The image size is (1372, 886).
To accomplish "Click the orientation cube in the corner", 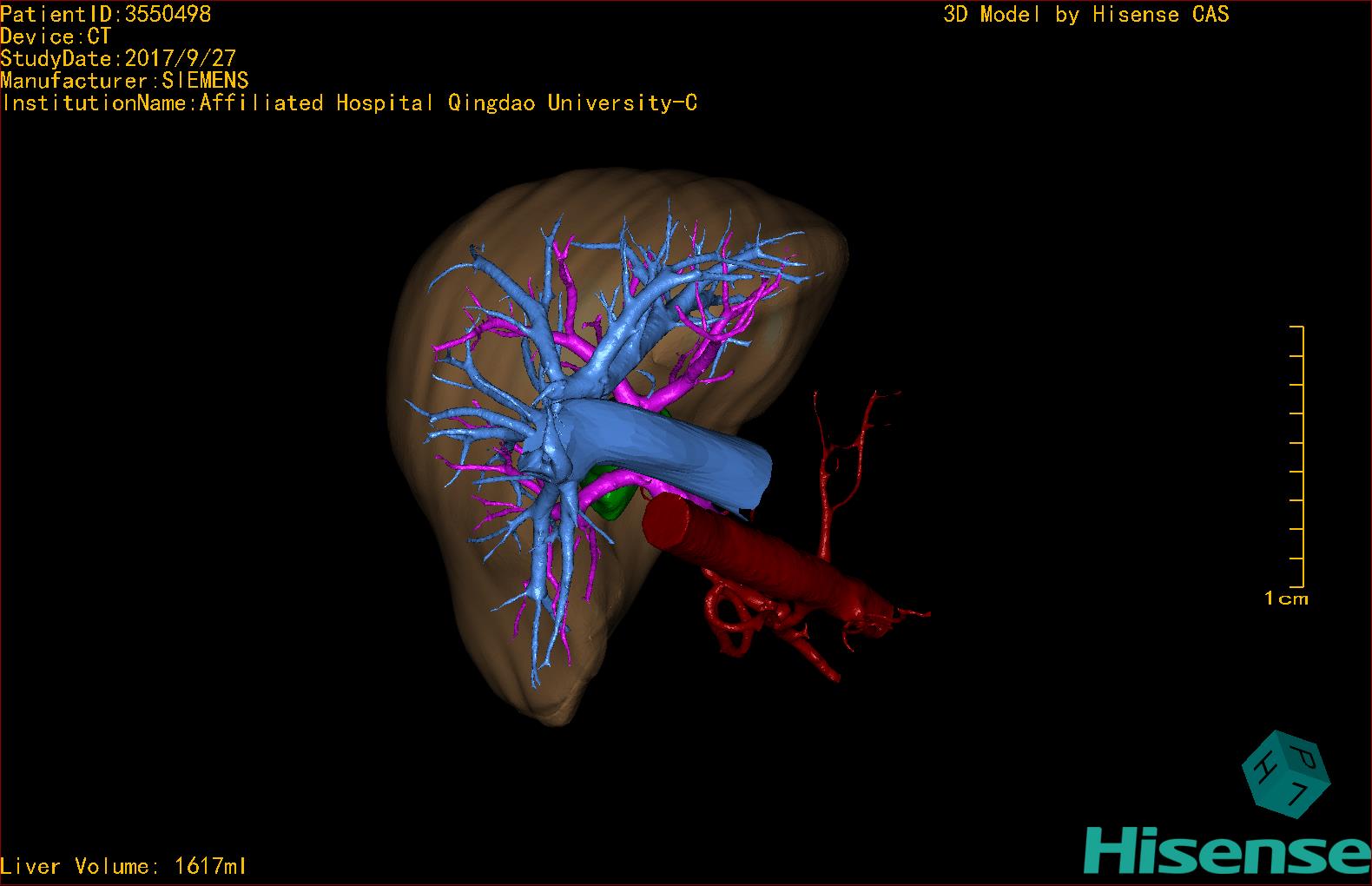I will click(x=1285, y=775).
